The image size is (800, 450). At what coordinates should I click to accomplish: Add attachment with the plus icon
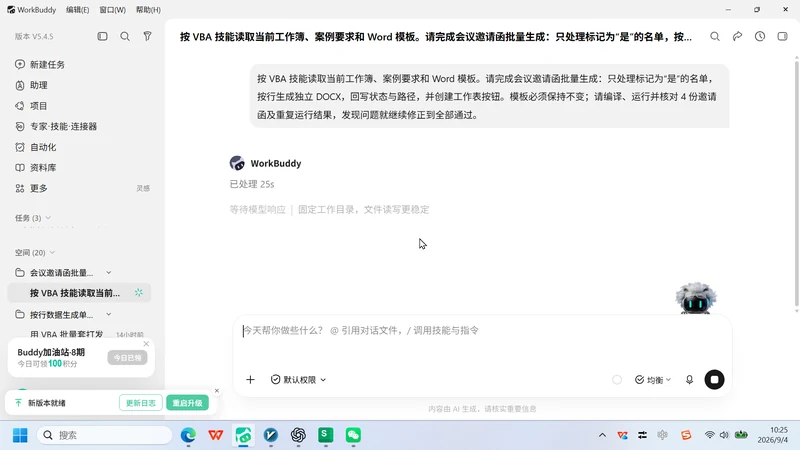coord(250,380)
